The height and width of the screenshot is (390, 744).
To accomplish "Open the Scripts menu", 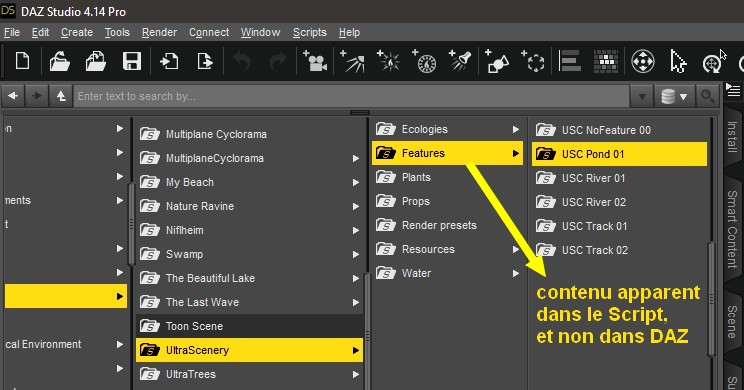I will click(x=309, y=32).
